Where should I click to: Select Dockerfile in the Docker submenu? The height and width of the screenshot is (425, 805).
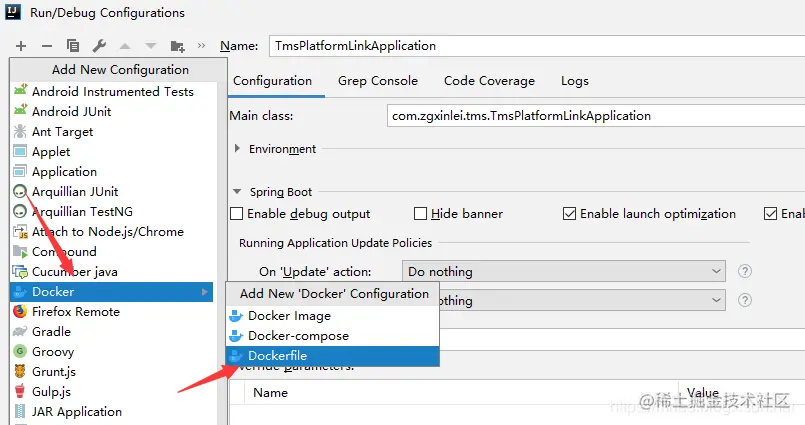click(x=333, y=356)
